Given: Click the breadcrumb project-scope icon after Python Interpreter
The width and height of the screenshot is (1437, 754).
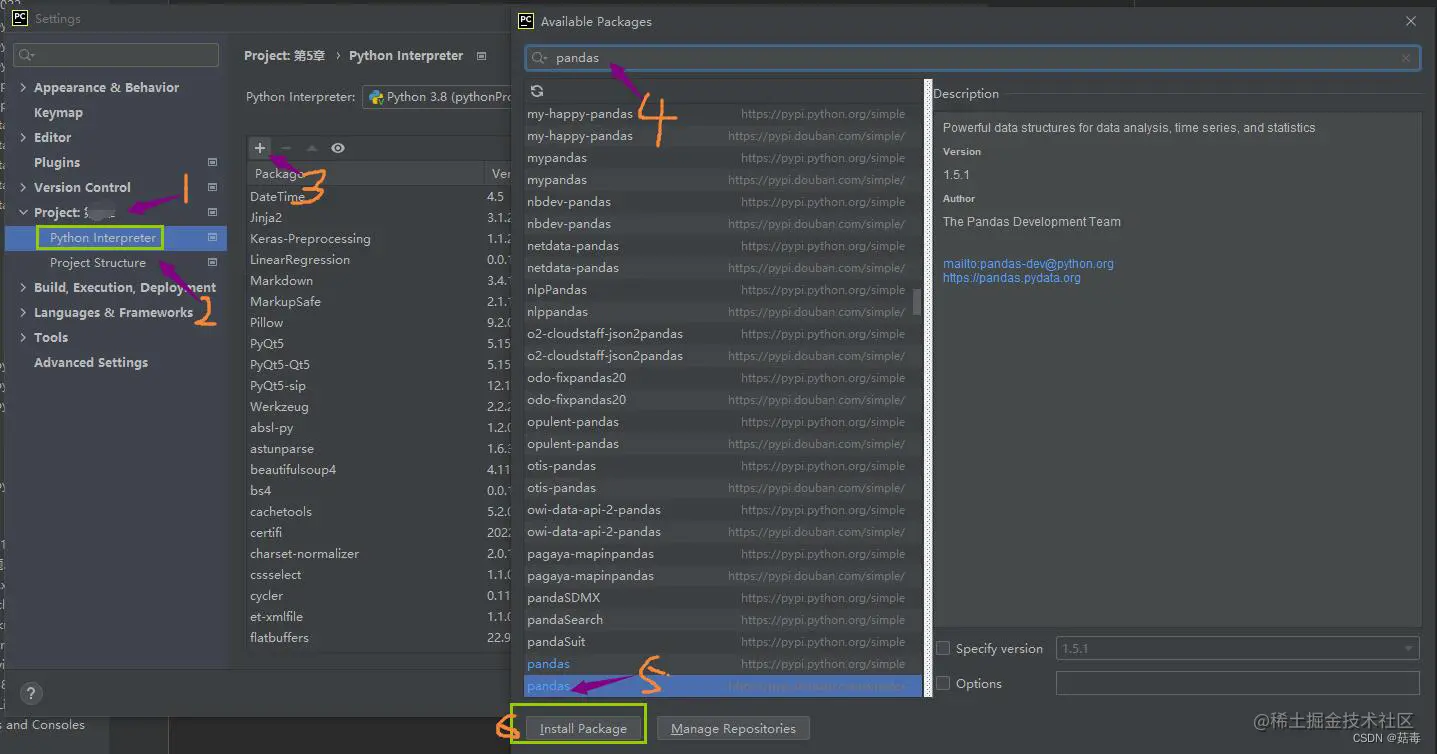Looking at the screenshot, I should click(x=482, y=56).
